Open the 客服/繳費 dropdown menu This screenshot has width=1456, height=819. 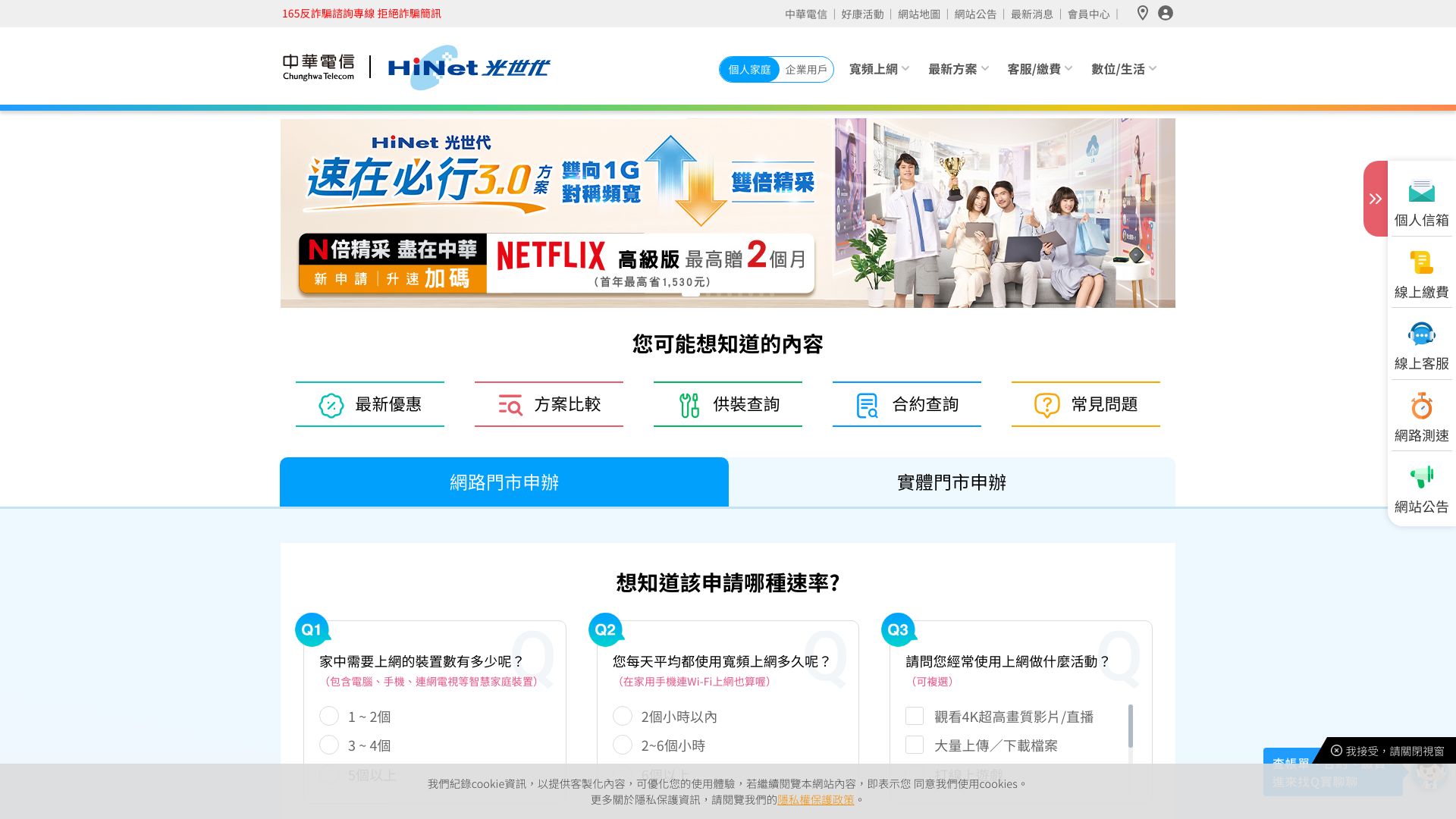tap(1039, 69)
